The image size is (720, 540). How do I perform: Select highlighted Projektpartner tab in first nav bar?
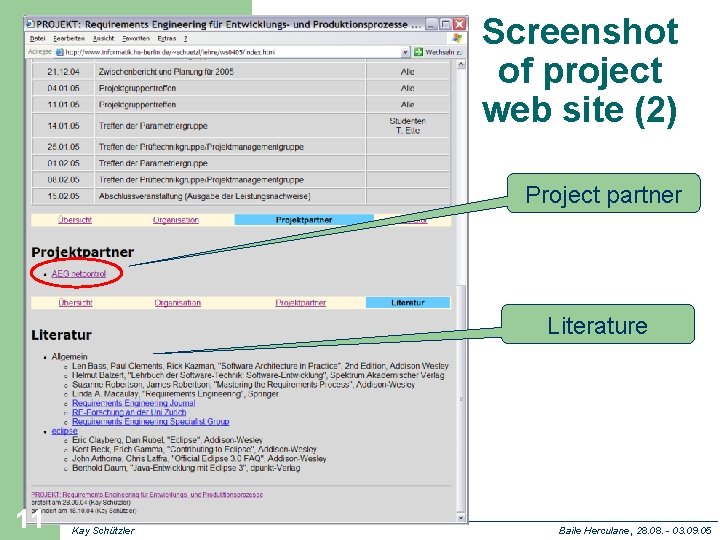point(304,220)
